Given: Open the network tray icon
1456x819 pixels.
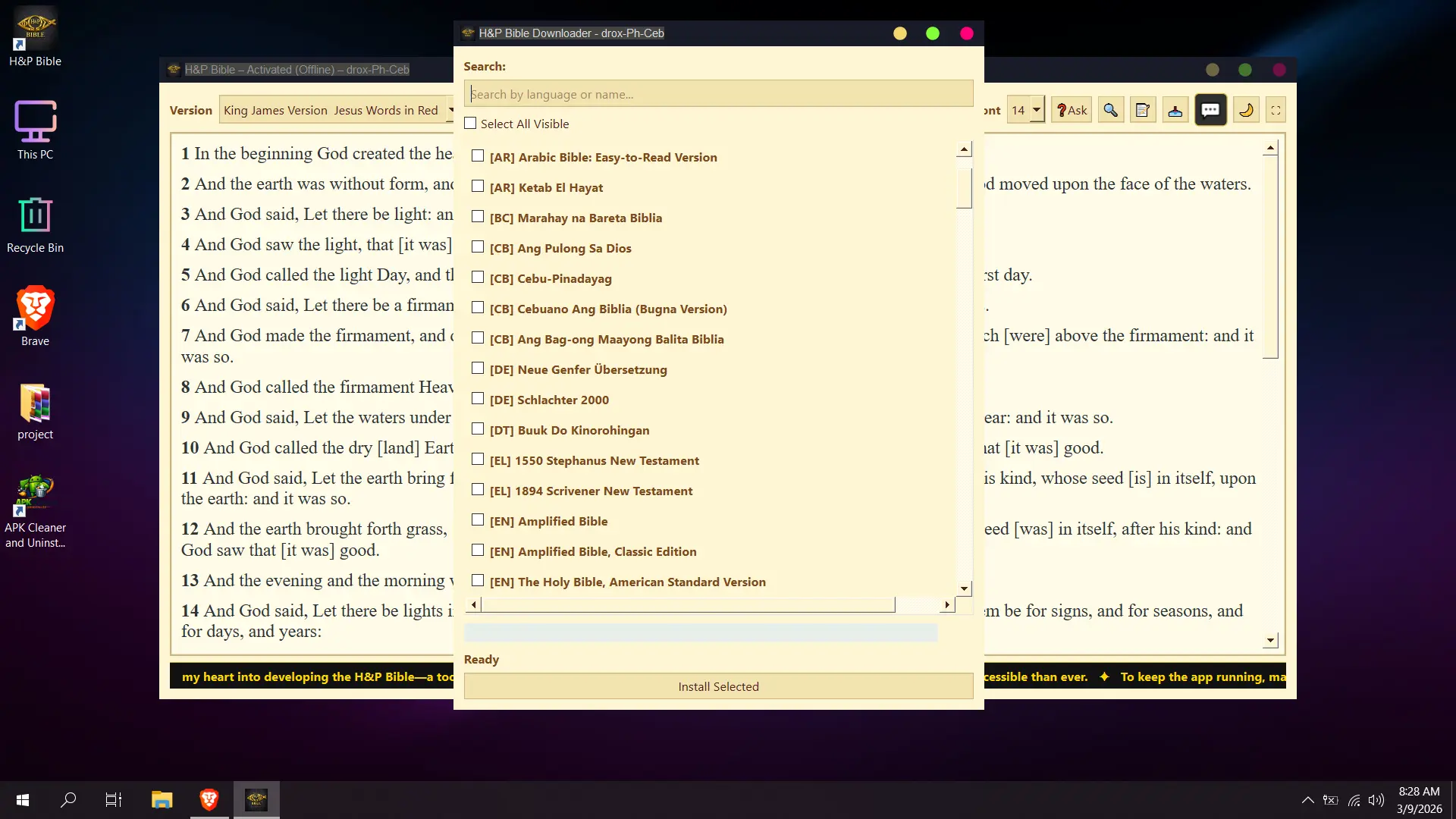Looking at the screenshot, I should (x=1354, y=800).
